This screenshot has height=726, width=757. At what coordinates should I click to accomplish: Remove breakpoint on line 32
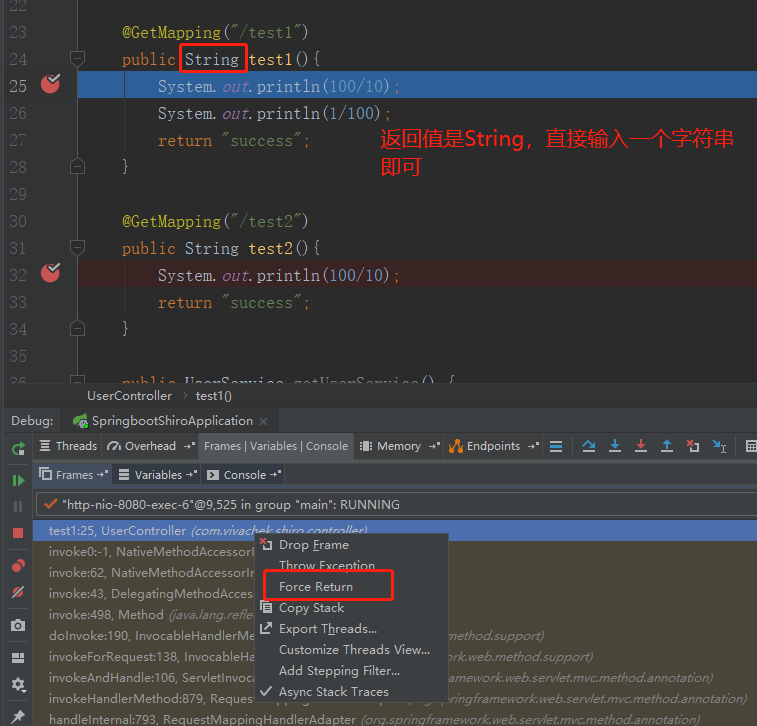[50, 273]
